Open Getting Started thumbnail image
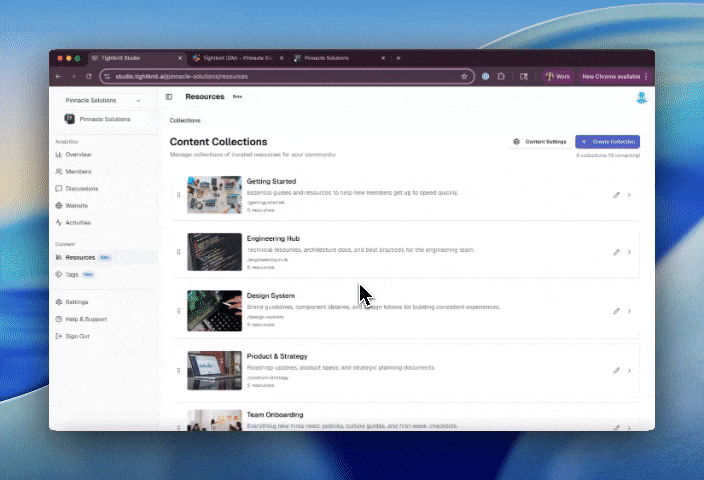 (x=214, y=195)
